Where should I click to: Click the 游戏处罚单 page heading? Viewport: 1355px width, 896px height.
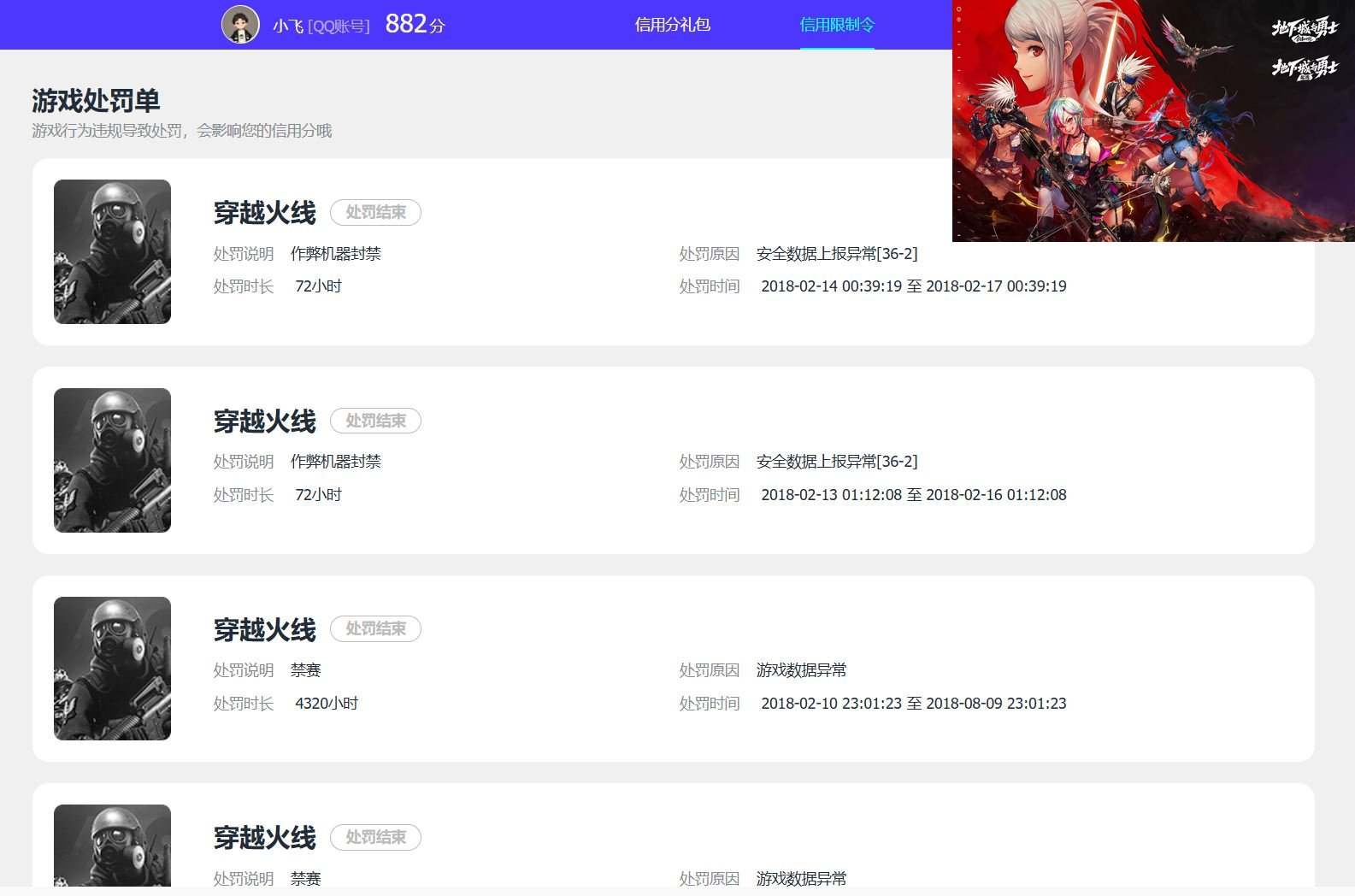pos(96,101)
